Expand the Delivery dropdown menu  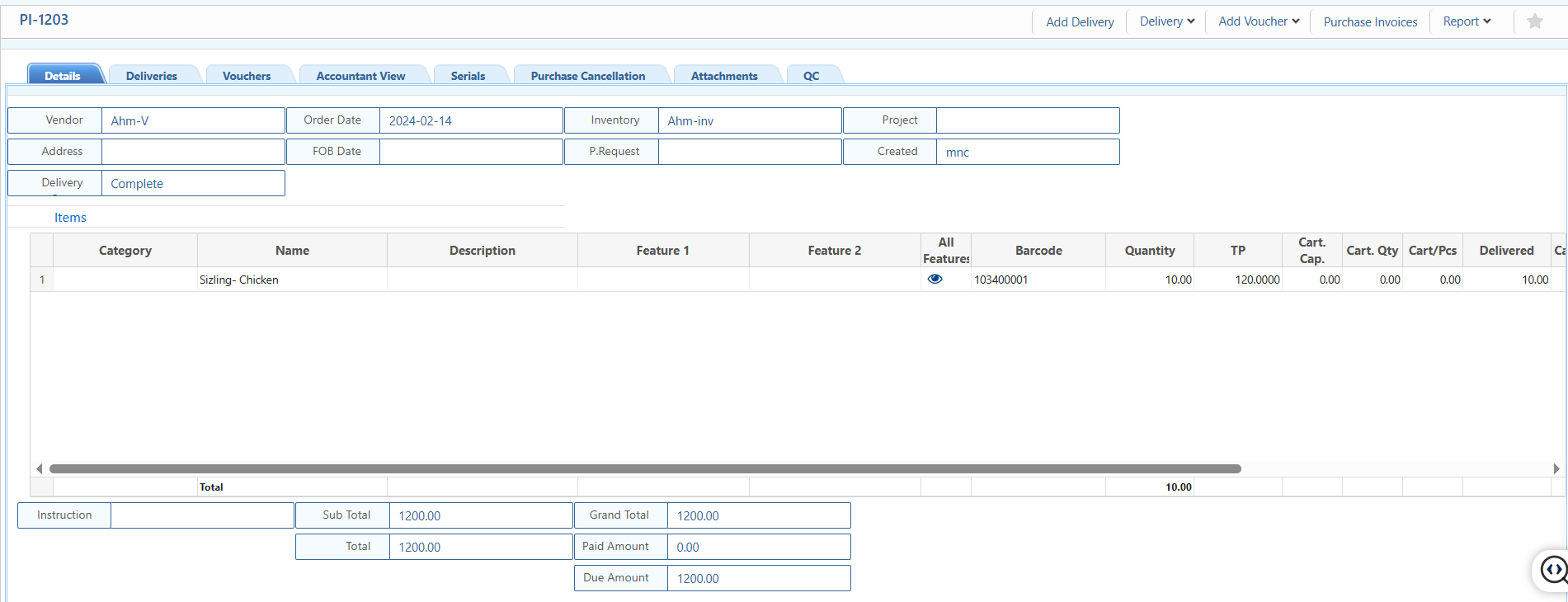1166,21
